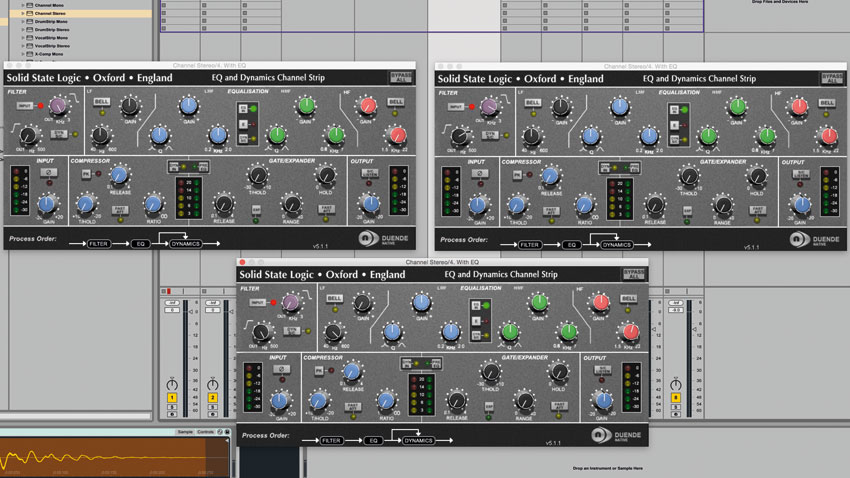Click the compressor Ratio knob in the top-left plugin
Viewport: 850px width, 478px height.
tap(153, 203)
